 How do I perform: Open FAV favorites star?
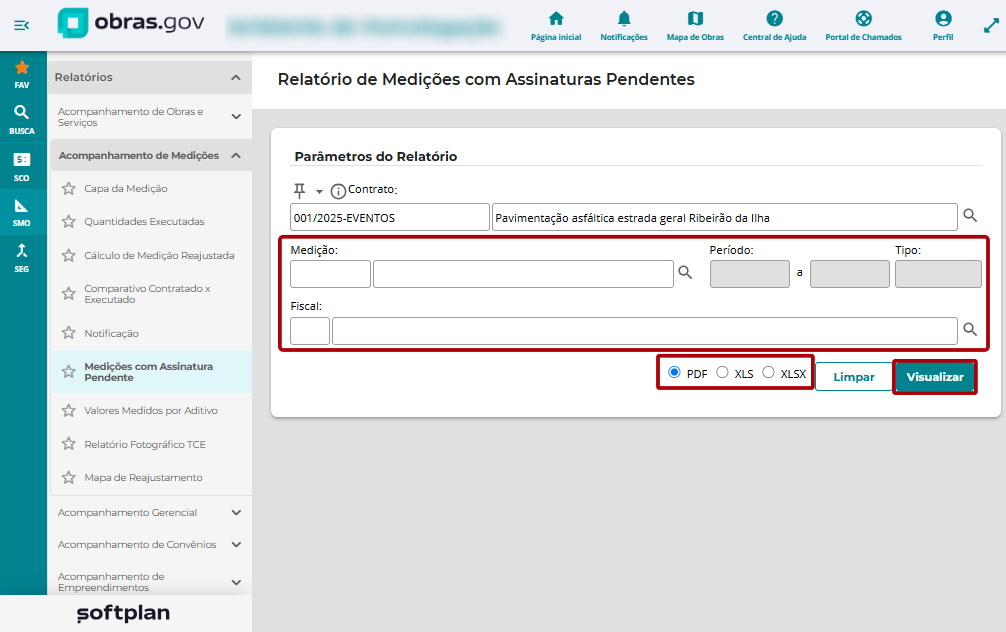pos(22,74)
